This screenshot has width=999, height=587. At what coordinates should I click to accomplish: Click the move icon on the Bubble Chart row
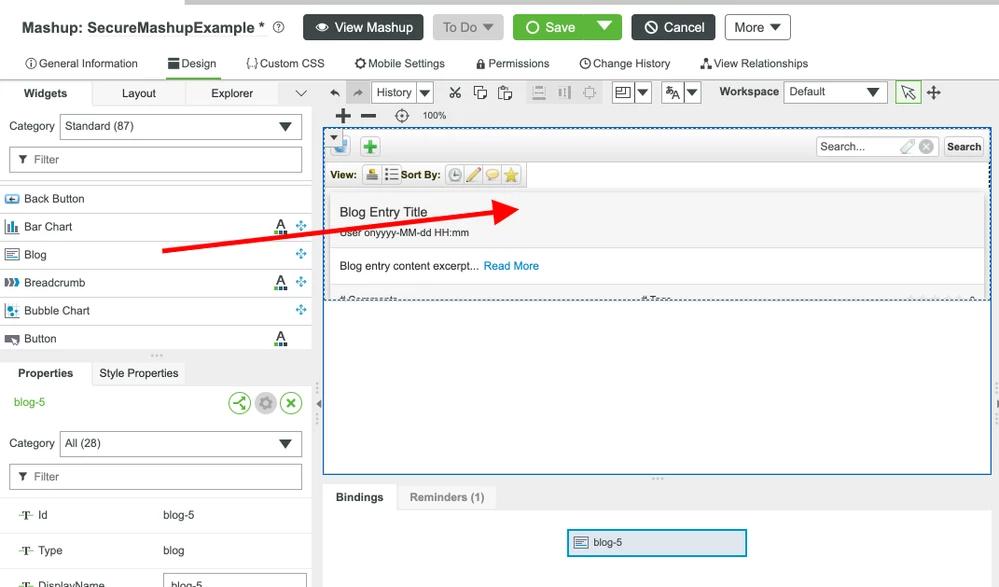pyautogui.click(x=301, y=310)
